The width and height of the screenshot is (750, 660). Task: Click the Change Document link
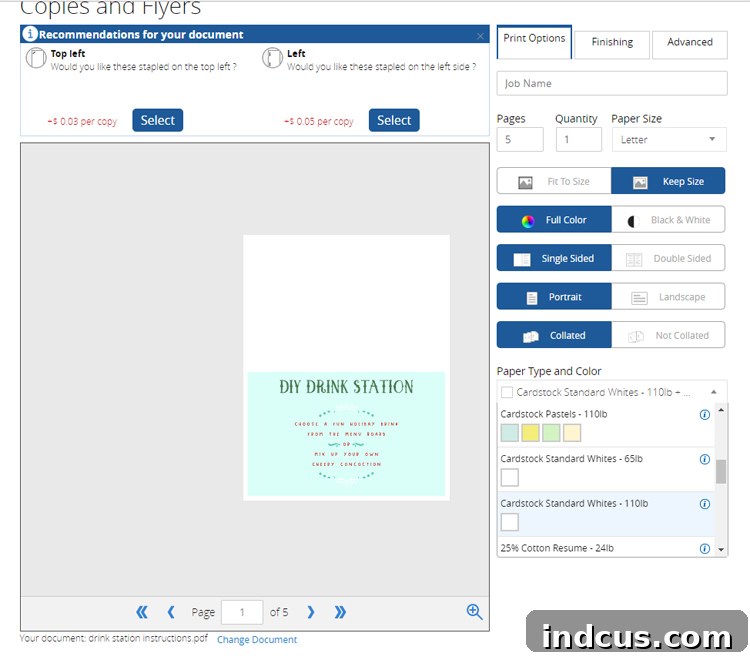257,639
